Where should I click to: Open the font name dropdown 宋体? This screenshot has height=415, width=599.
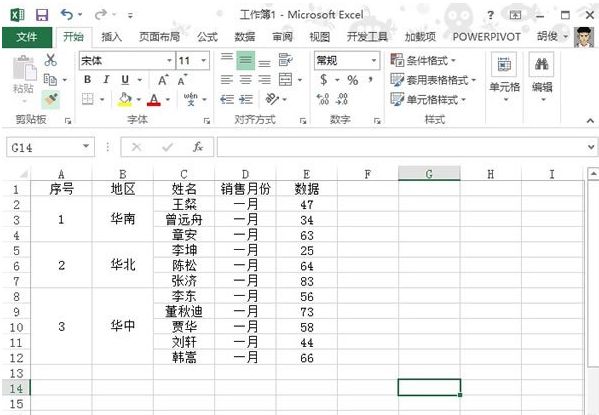coord(169,60)
